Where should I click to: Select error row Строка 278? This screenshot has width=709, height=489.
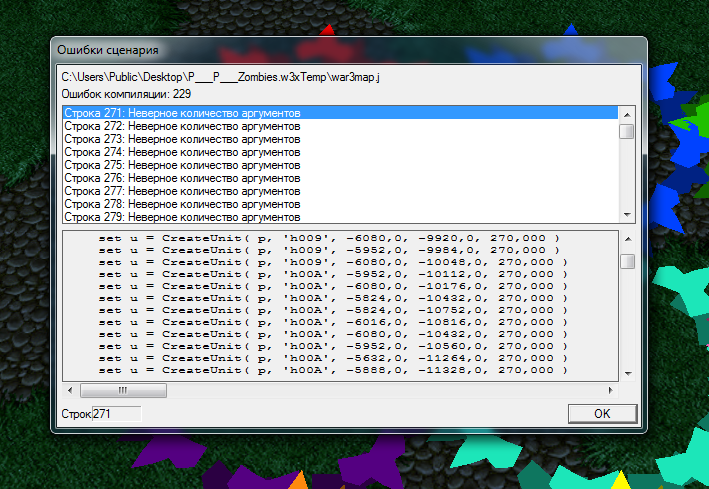coord(340,204)
